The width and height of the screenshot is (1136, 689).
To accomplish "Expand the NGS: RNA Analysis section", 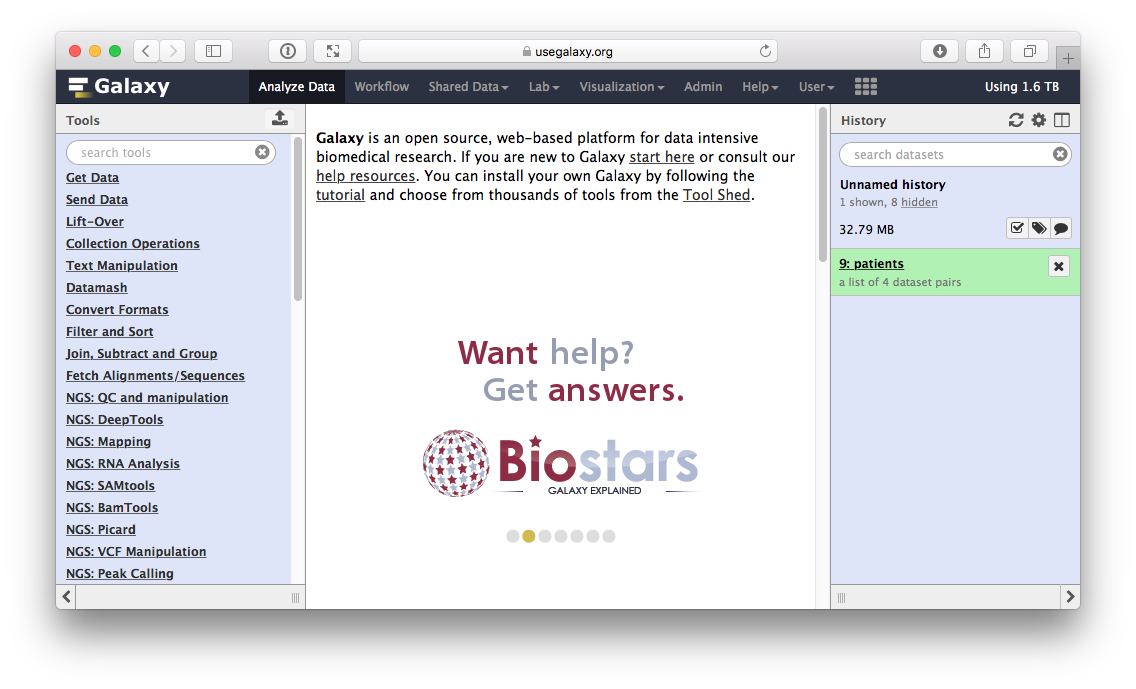I will [122, 464].
